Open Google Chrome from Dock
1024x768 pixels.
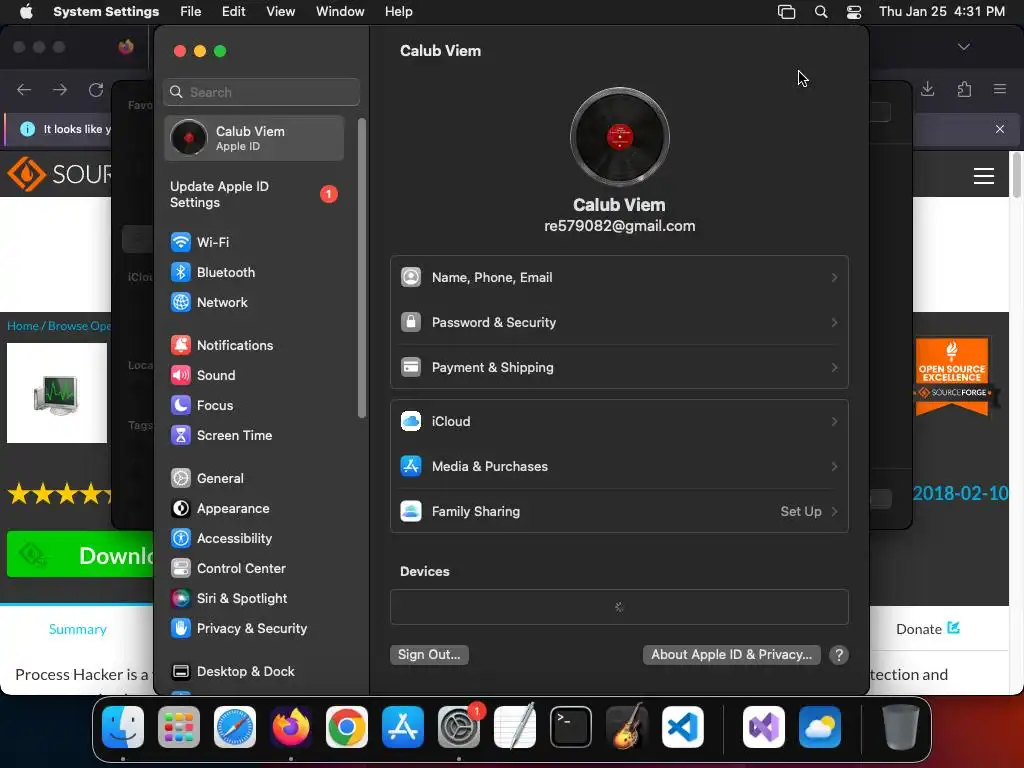(347, 727)
